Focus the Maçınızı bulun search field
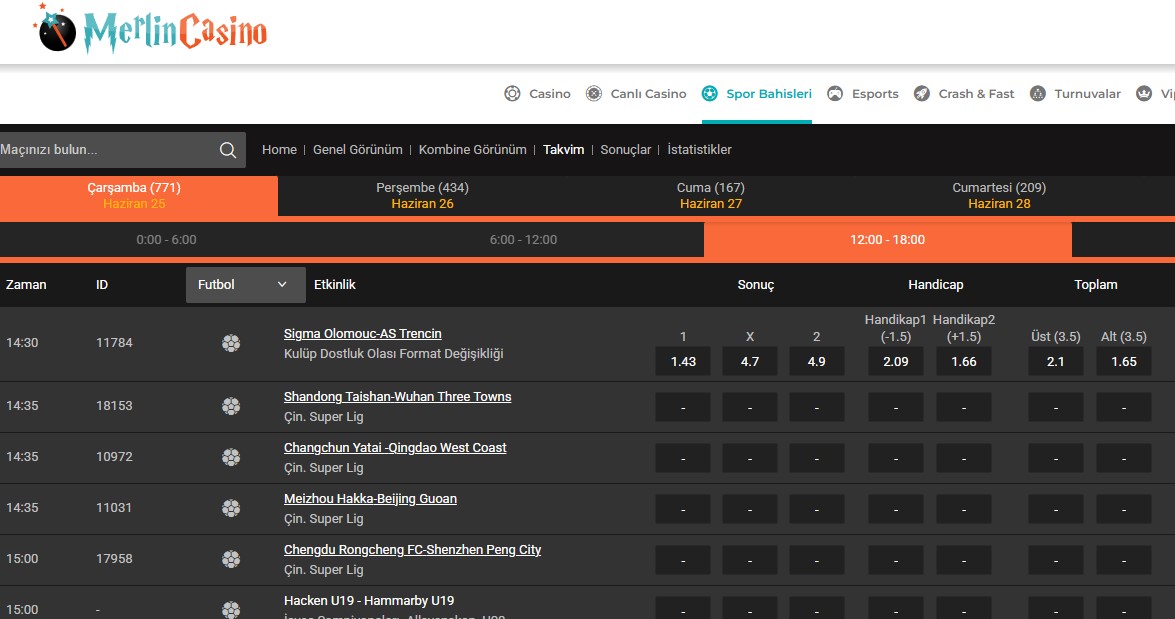 pos(105,150)
